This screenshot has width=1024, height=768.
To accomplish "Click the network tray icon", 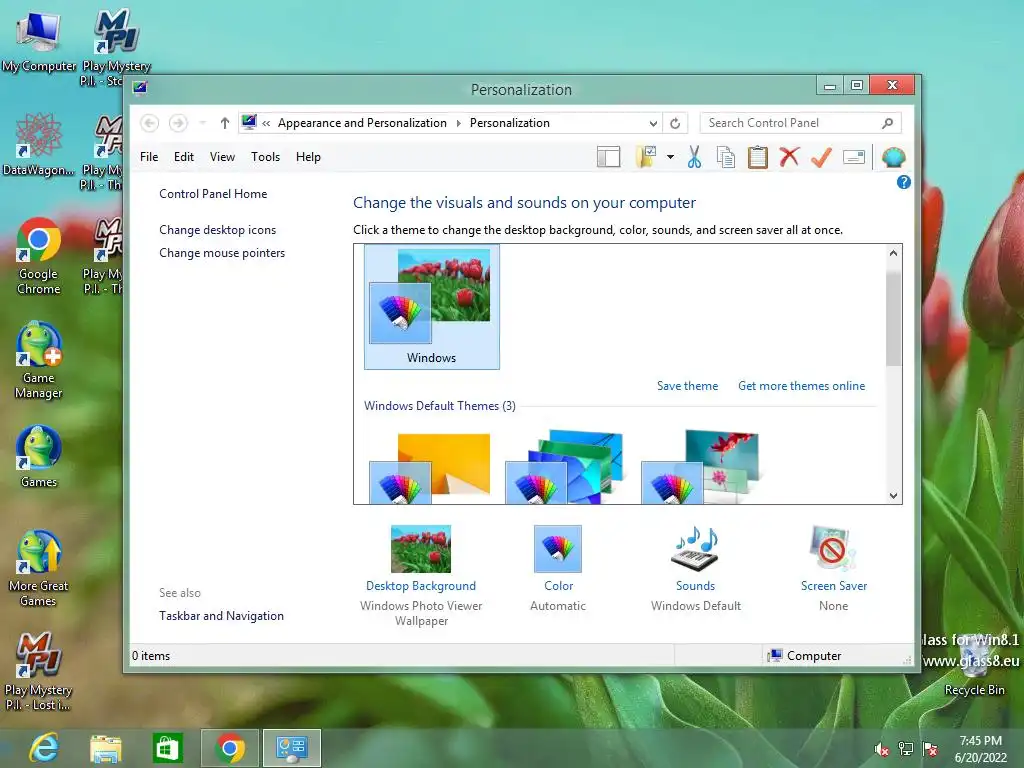I will (906, 749).
